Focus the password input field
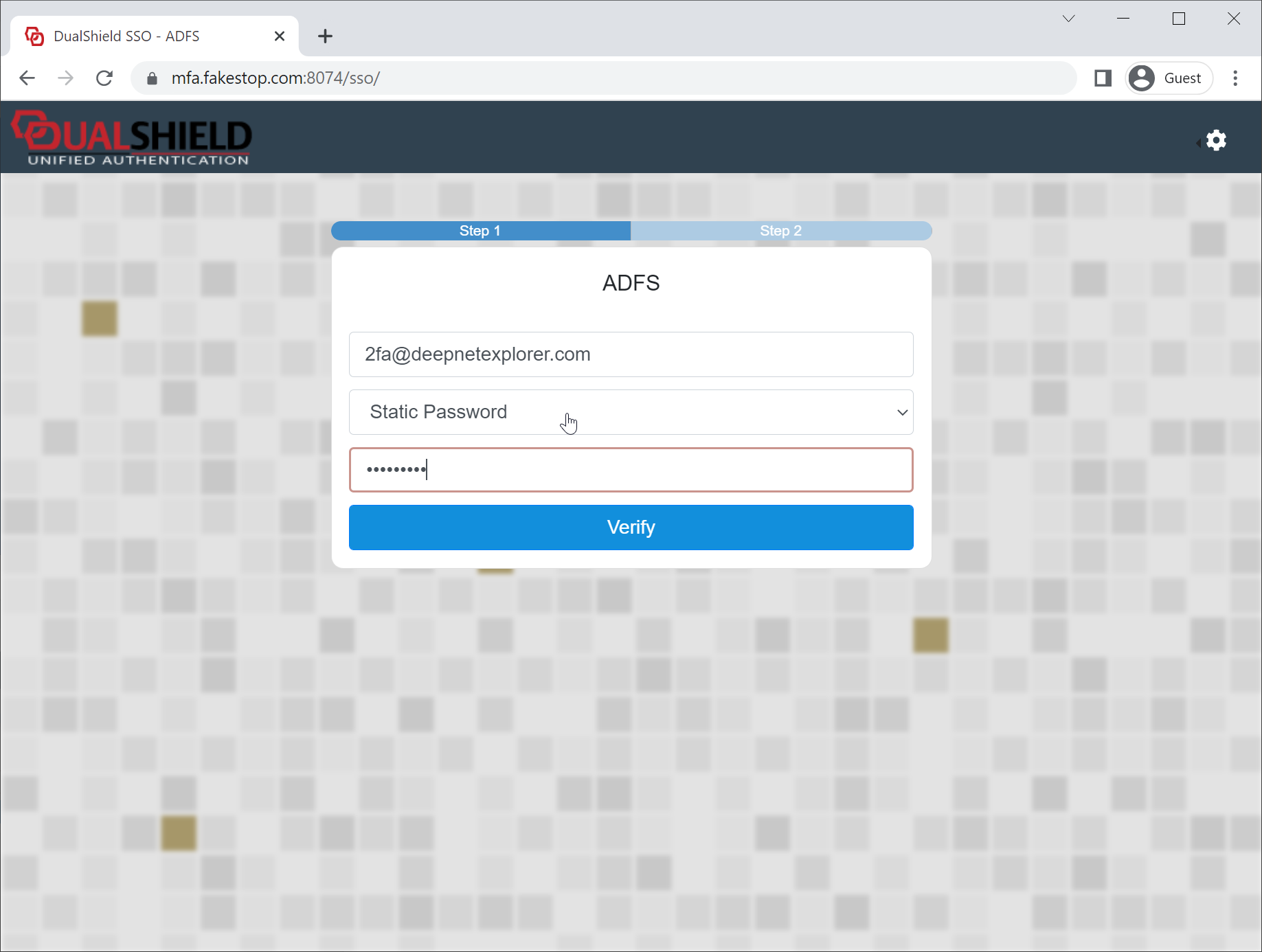 tap(631, 470)
